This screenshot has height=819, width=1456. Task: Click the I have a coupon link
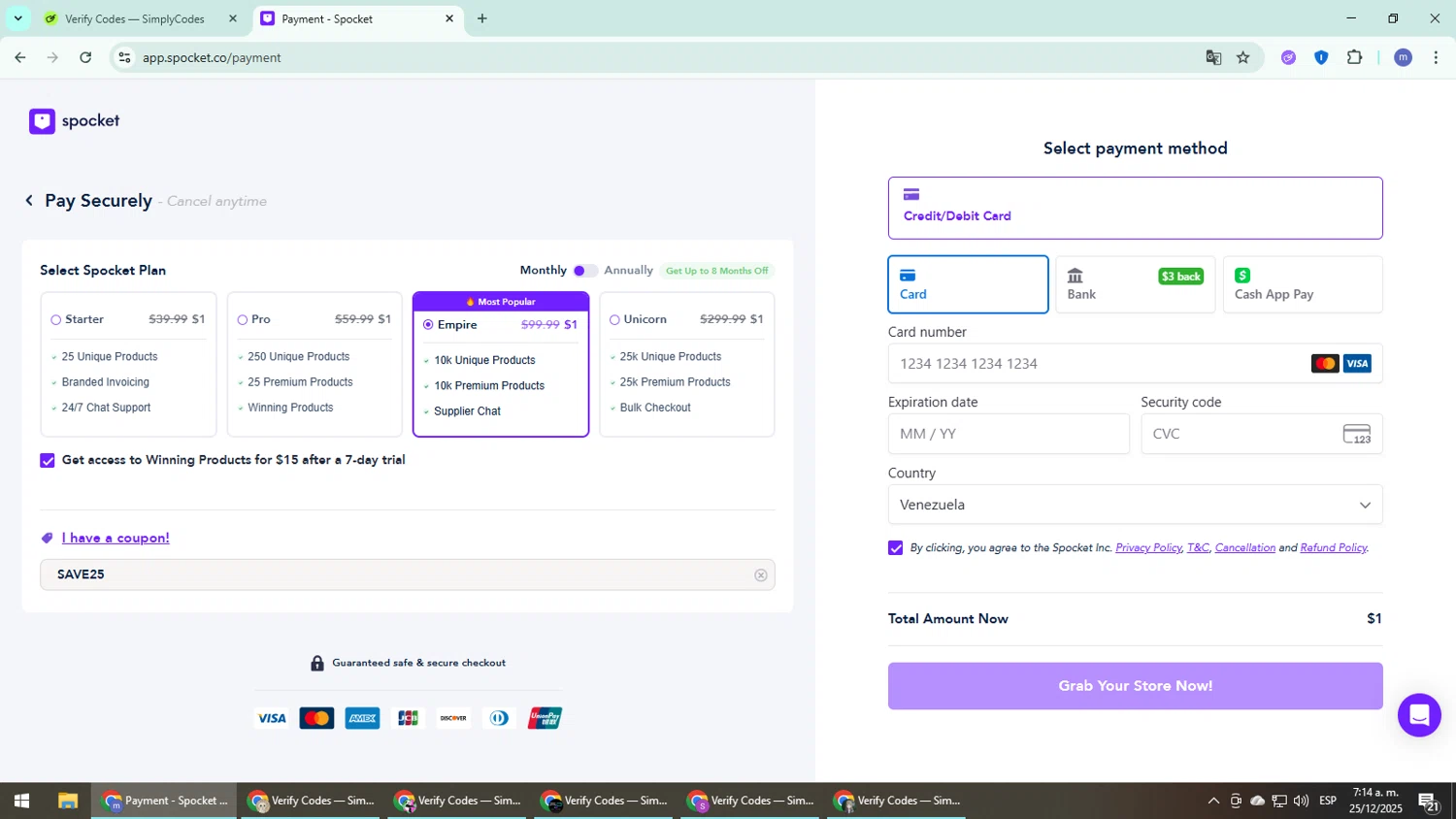(116, 539)
